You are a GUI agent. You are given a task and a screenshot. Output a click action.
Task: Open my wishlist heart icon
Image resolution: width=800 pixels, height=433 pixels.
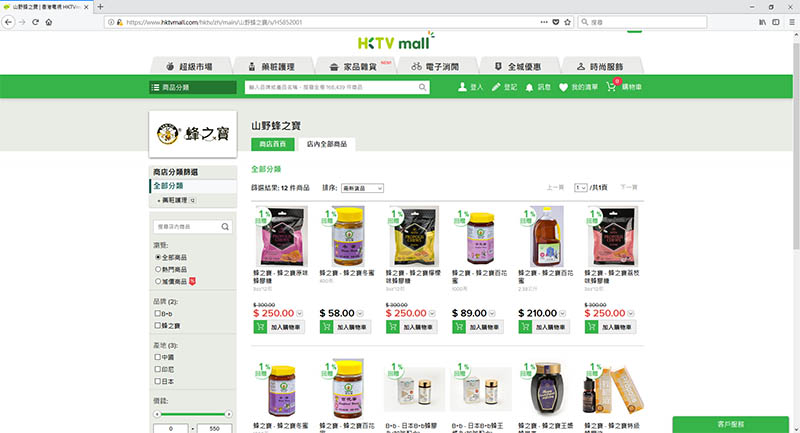(x=564, y=87)
